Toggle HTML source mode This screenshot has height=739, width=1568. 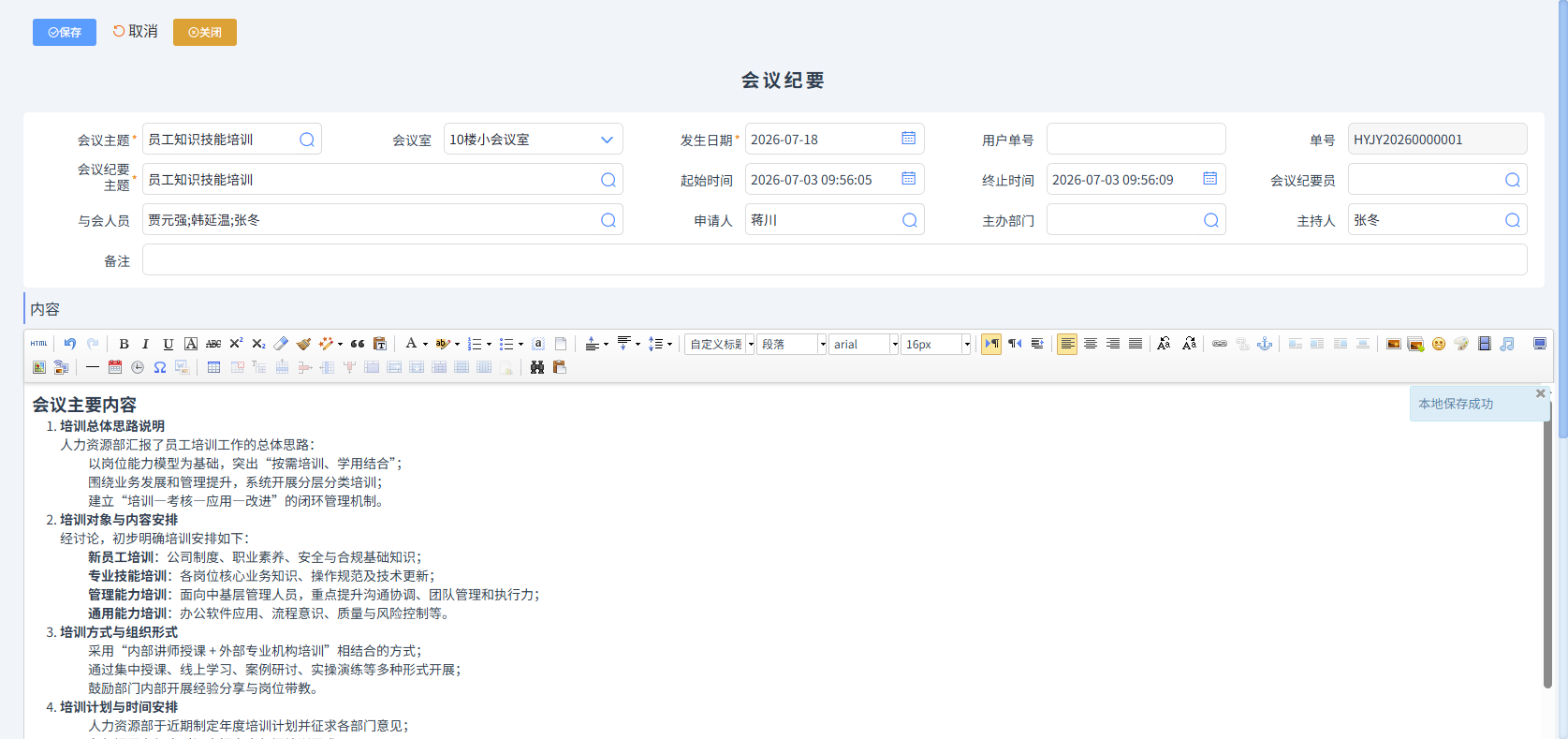click(38, 344)
